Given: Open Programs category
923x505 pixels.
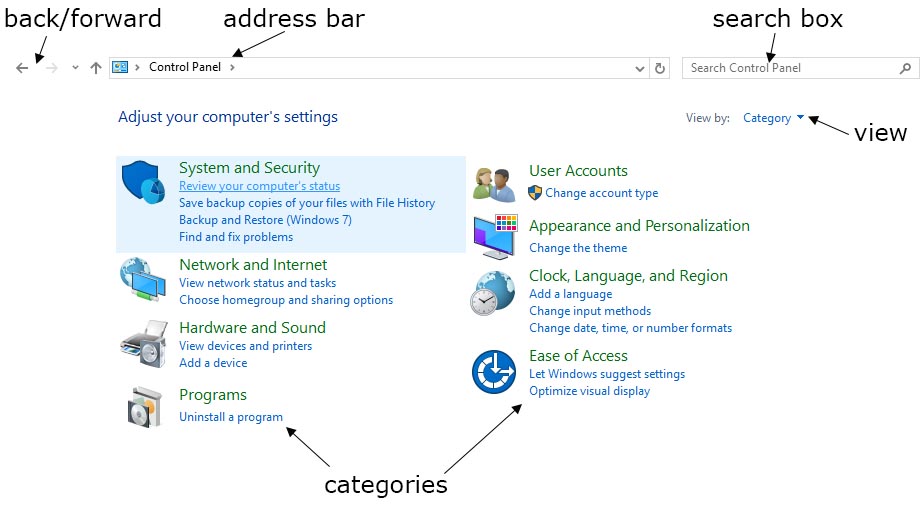Looking at the screenshot, I should point(213,396).
